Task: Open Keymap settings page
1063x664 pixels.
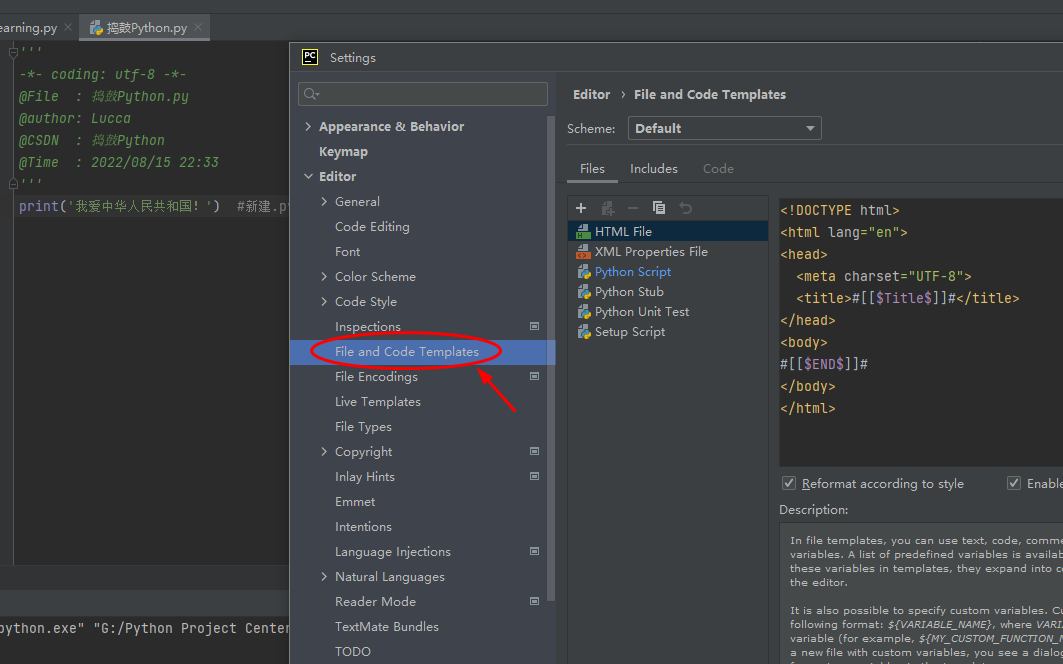Action: pos(343,151)
